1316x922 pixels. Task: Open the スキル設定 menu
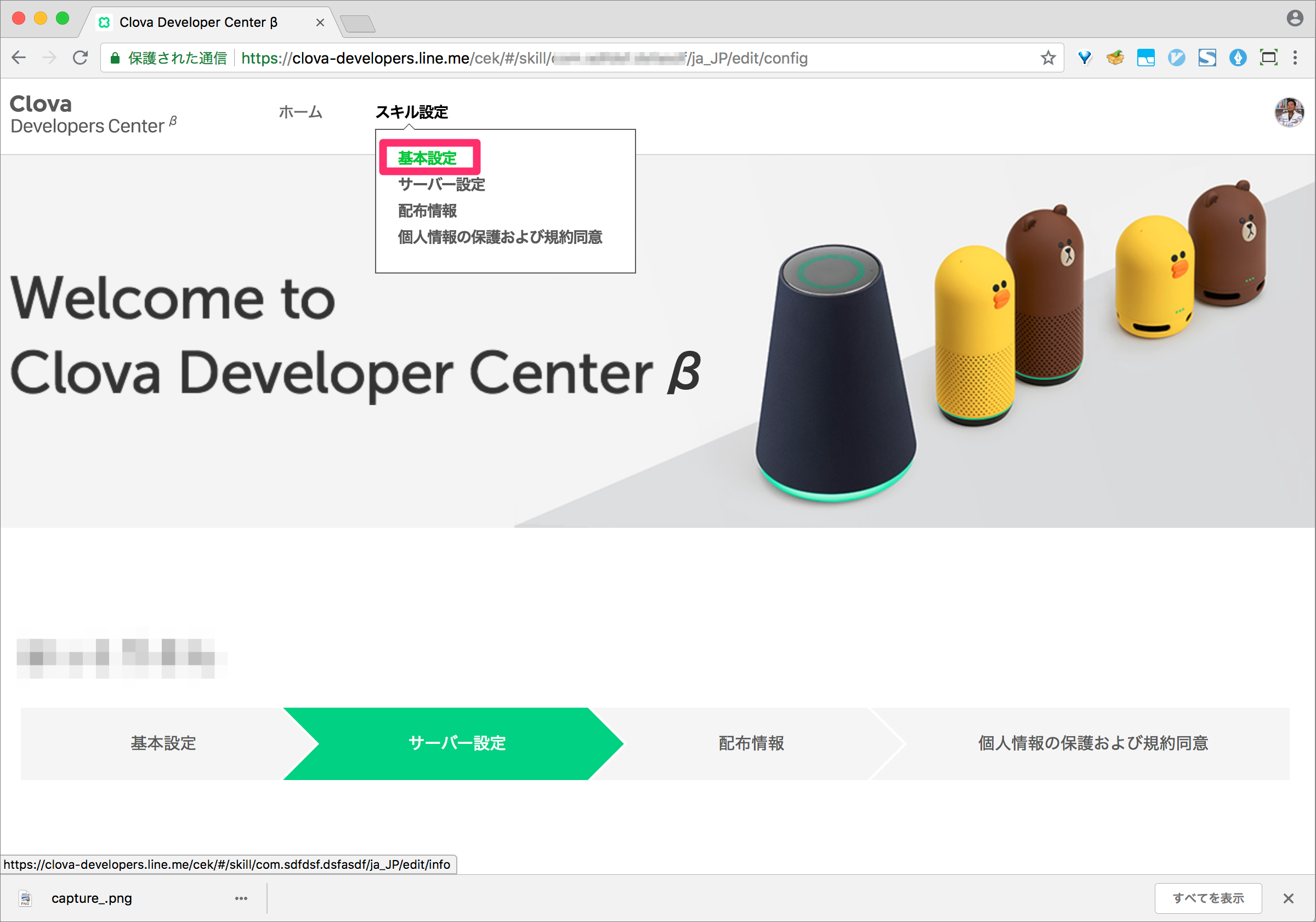tap(412, 112)
